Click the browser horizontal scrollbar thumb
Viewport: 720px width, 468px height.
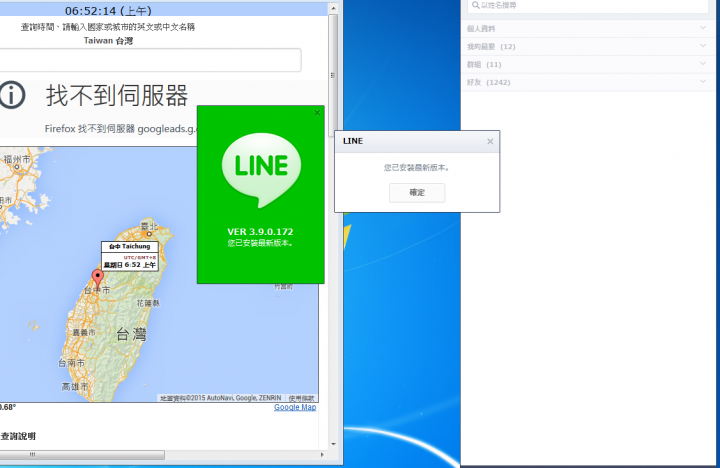82,455
